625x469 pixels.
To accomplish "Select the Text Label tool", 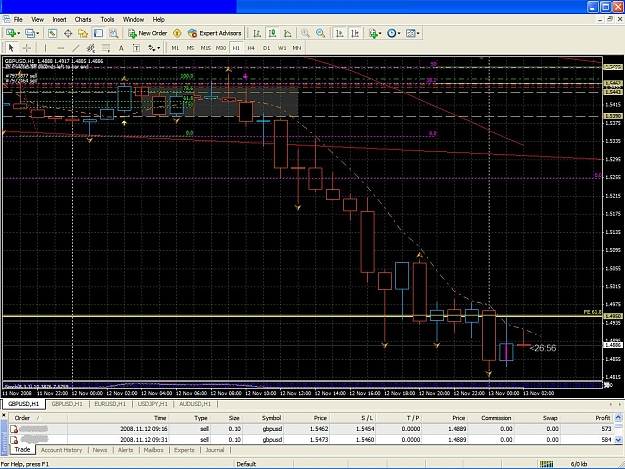I will point(136,48).
